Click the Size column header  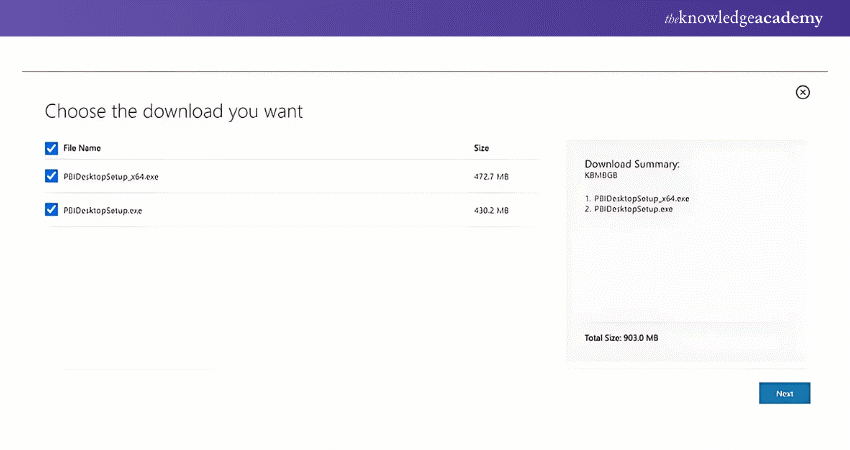[x=481, y=148]
